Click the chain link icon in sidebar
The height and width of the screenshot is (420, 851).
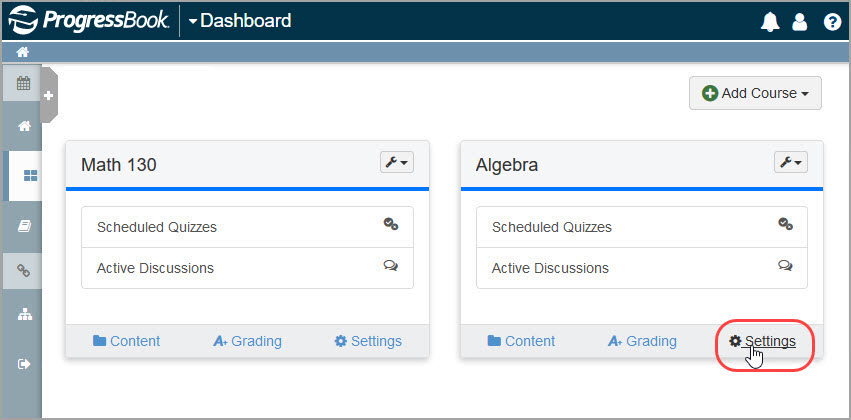pyautogui.click(x=23, y=270)
